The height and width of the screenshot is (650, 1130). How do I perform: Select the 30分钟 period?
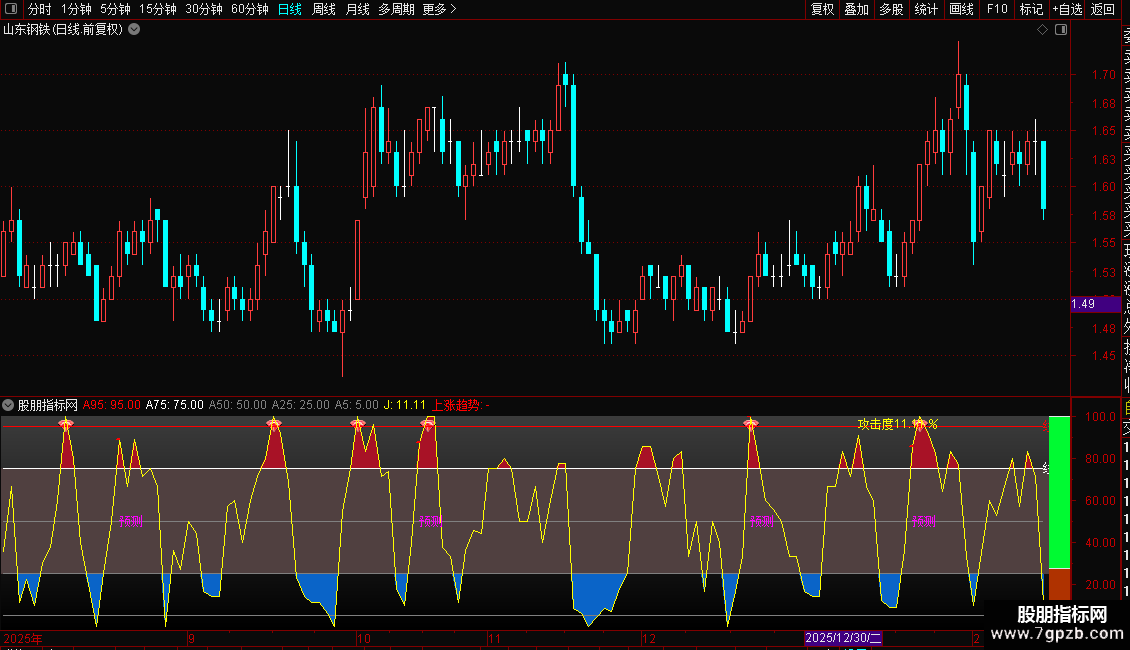tap(204, 9)
